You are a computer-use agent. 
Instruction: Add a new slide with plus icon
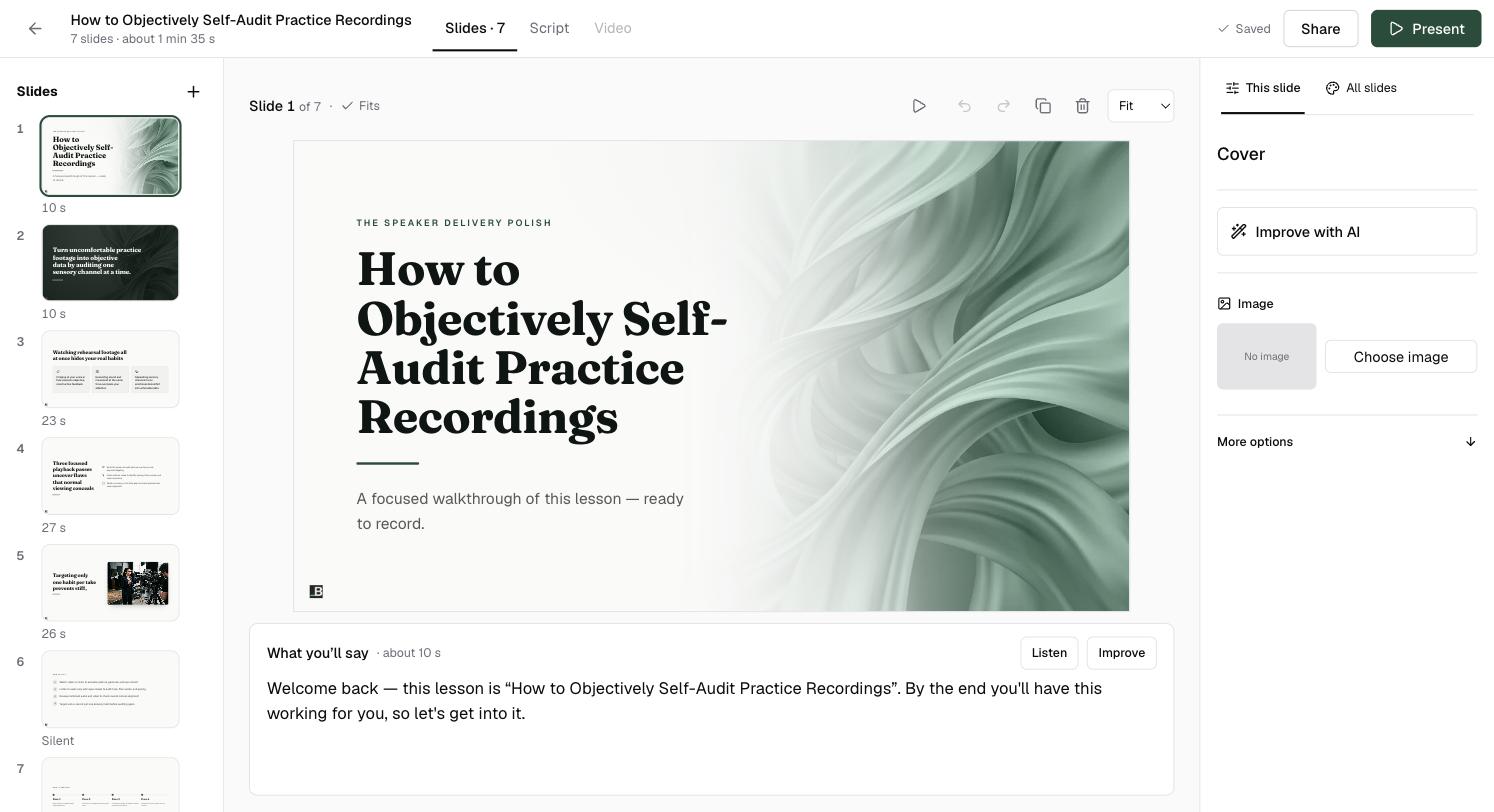193,92
